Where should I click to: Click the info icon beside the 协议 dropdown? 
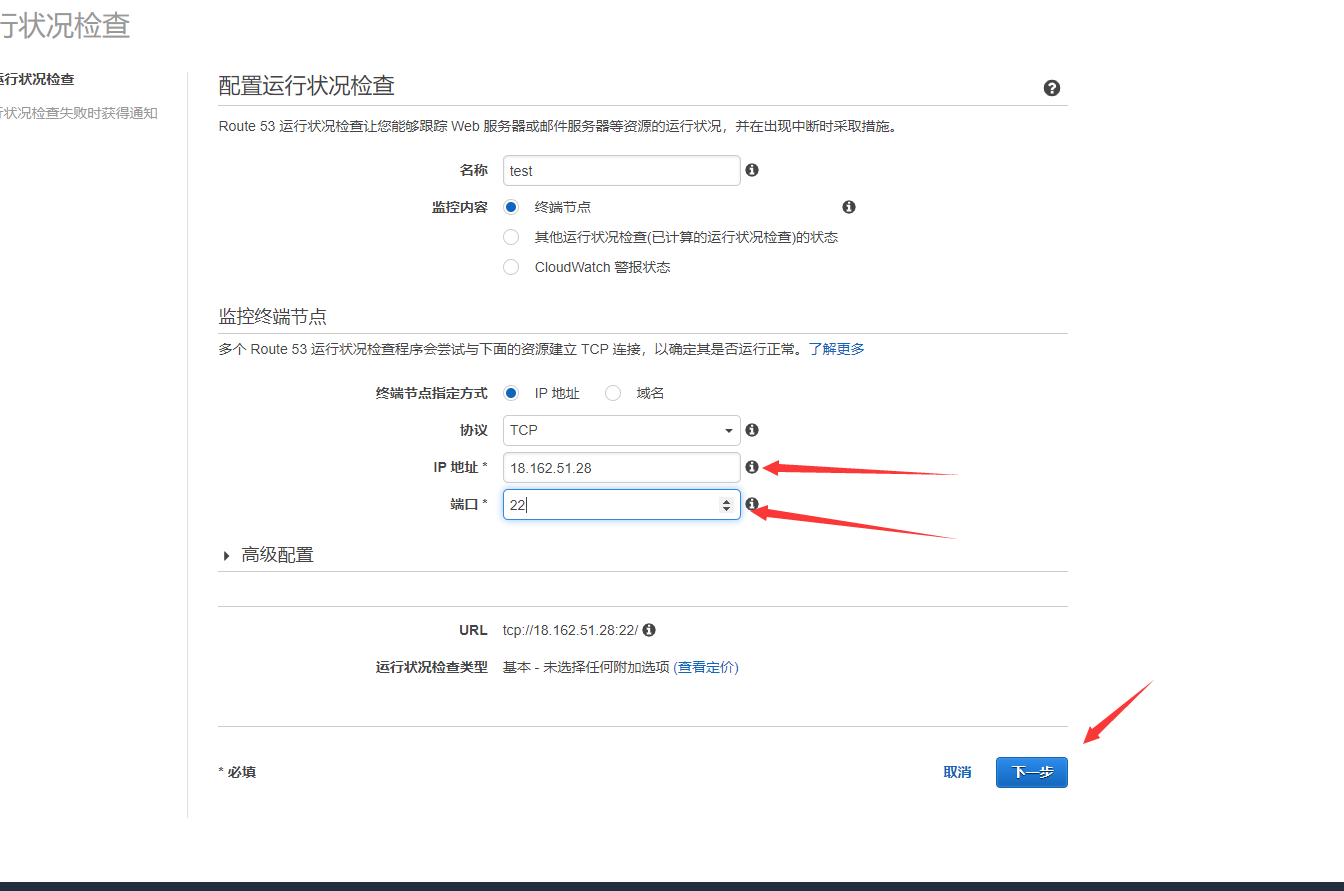click(752, 430)
